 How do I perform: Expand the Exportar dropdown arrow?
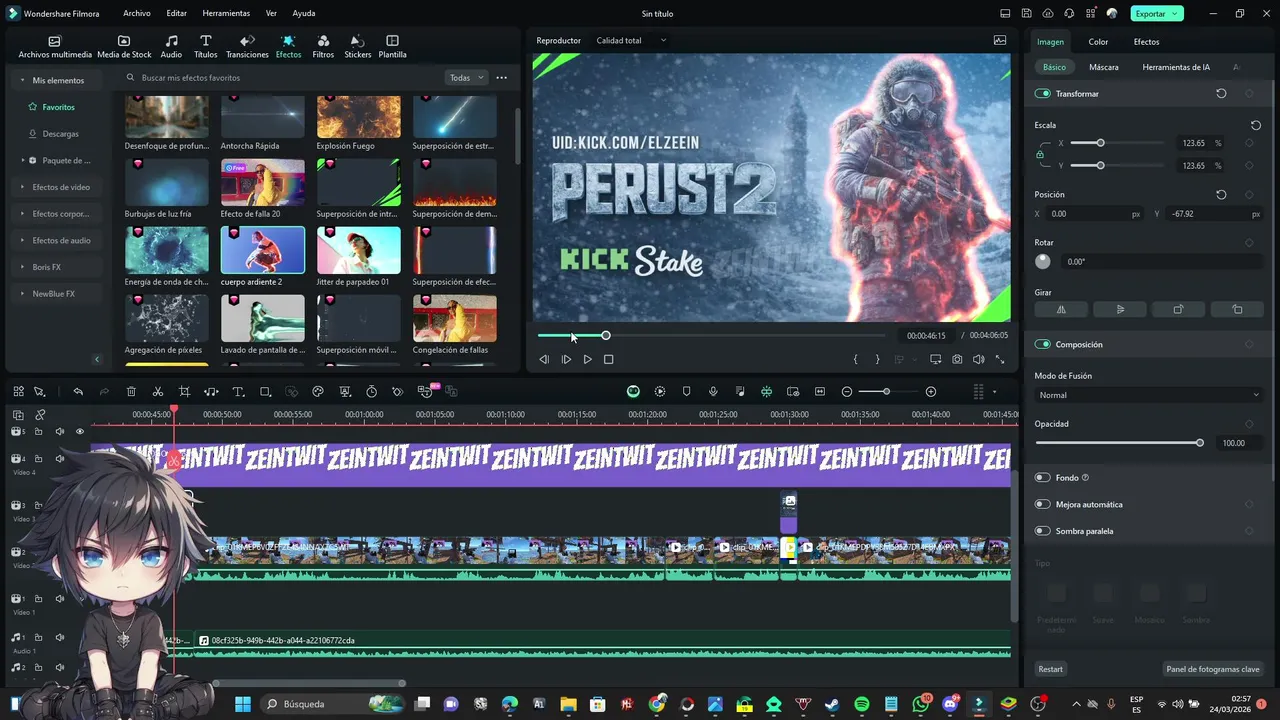pos(1176,14)
